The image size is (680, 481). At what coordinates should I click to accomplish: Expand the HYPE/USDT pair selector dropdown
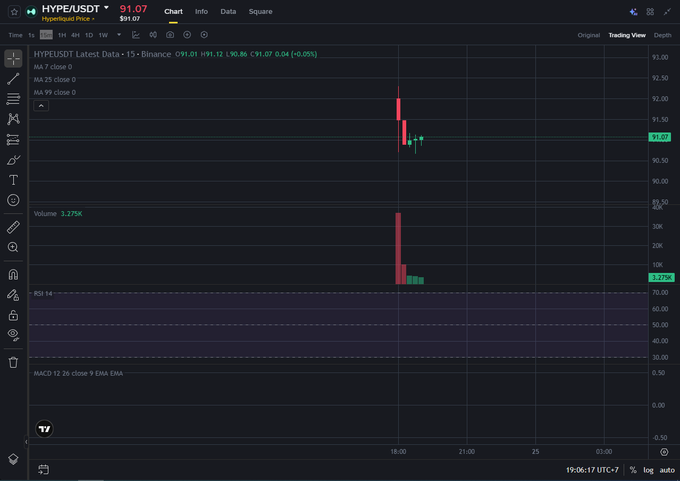106,8
